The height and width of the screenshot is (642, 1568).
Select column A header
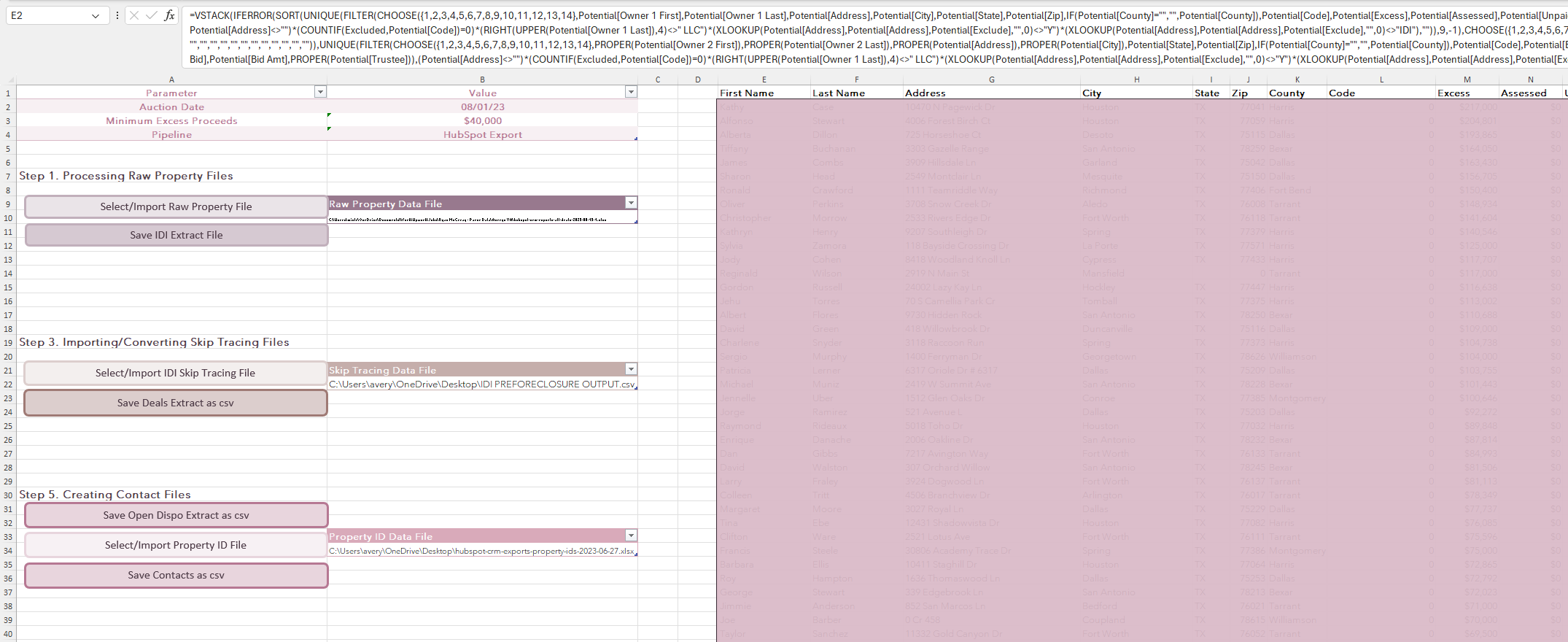[x=171, y=80]
